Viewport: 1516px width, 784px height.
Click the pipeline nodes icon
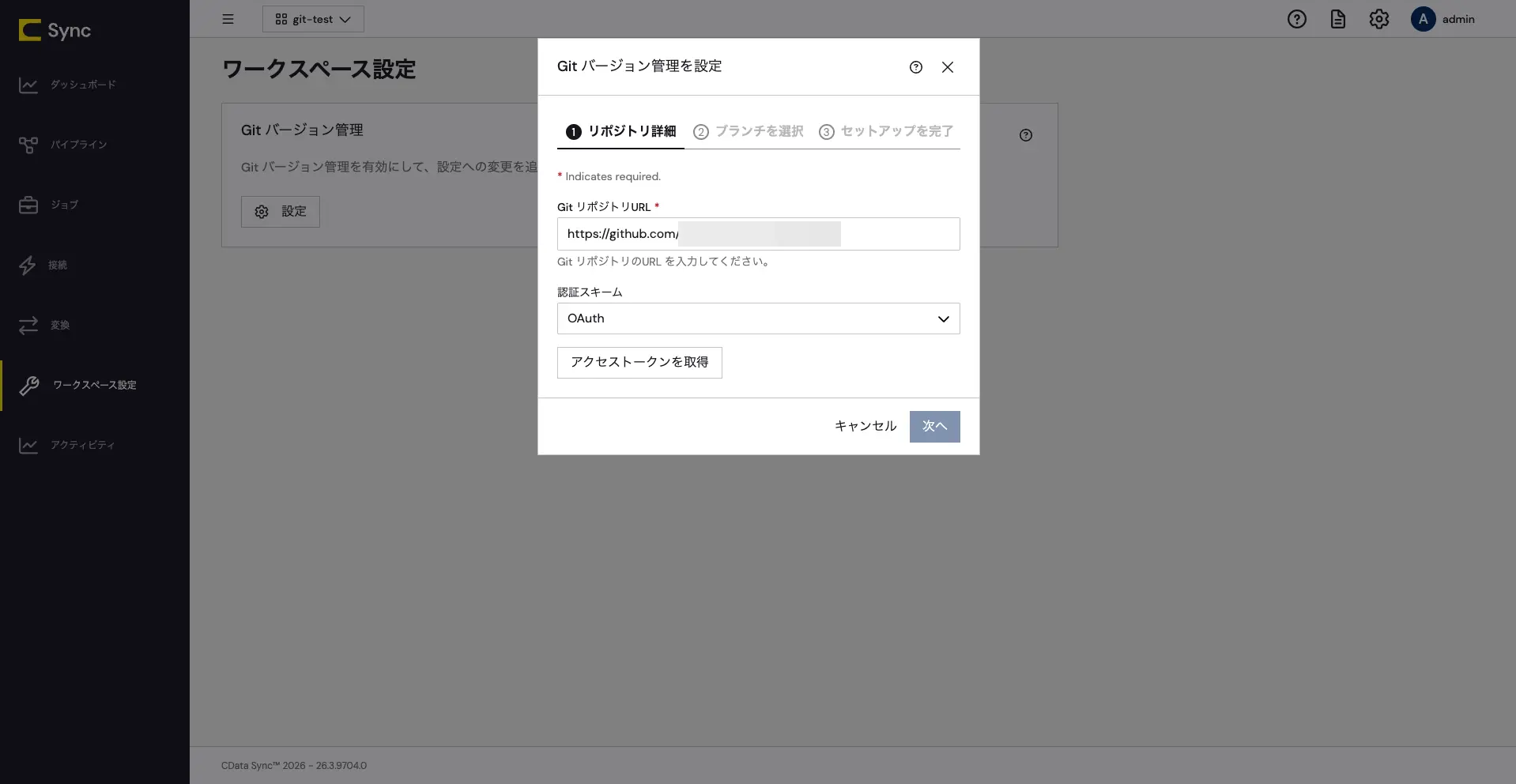point(28,145)
